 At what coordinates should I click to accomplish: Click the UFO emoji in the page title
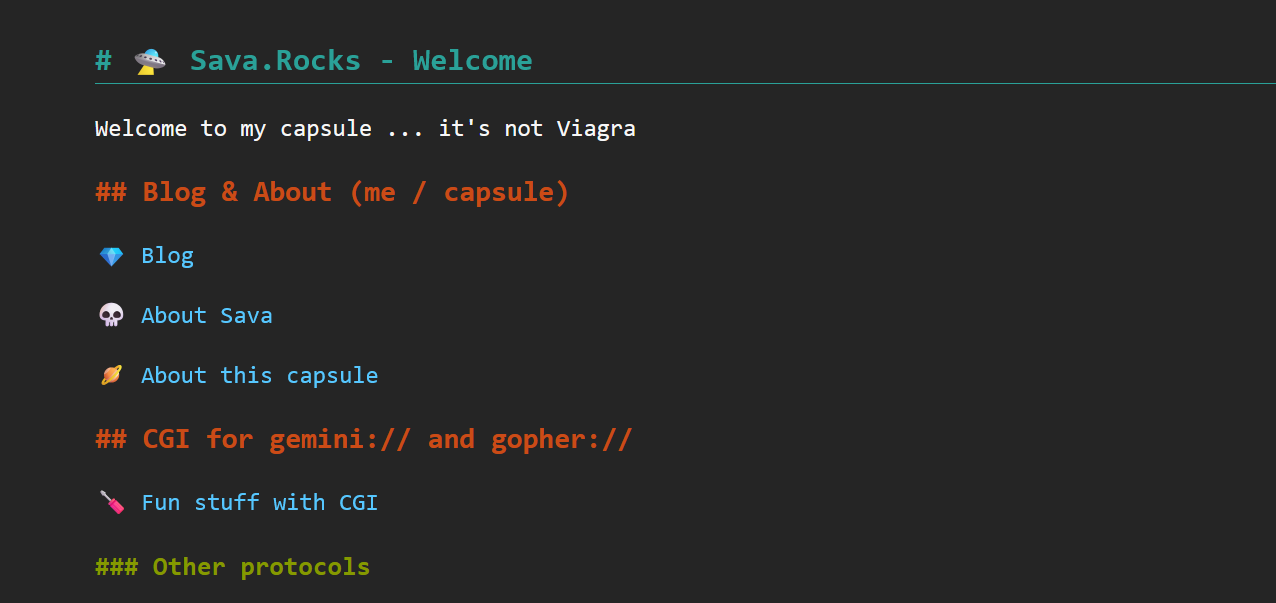(x=150, y=61)
